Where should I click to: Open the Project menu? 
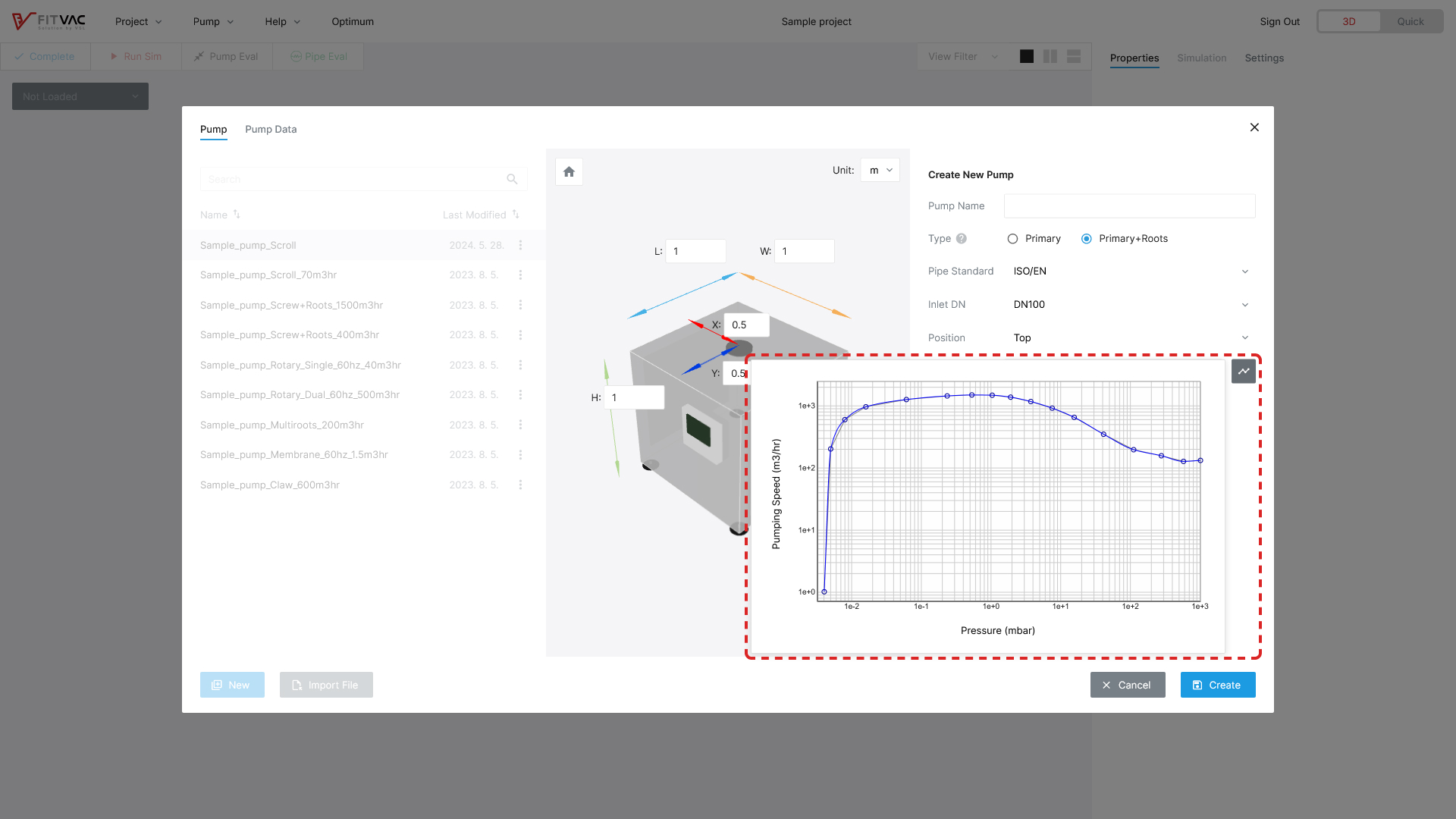(x=139, y=21)
